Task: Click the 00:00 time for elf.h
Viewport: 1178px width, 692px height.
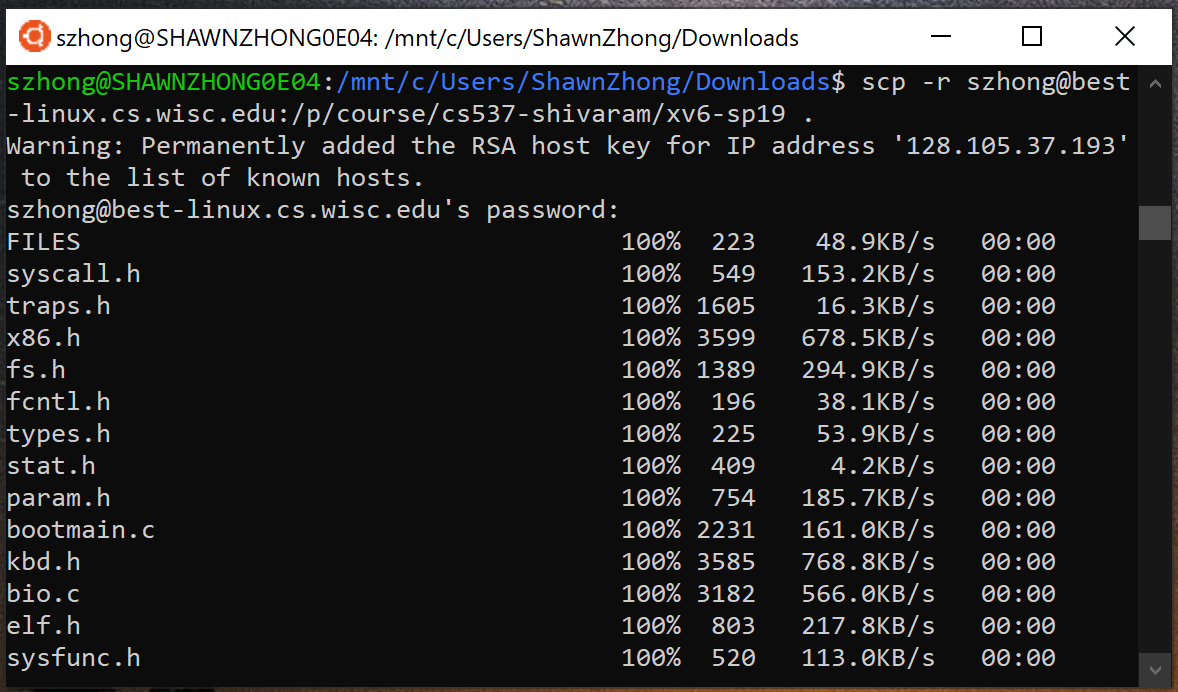Action: click(1017, 626)
